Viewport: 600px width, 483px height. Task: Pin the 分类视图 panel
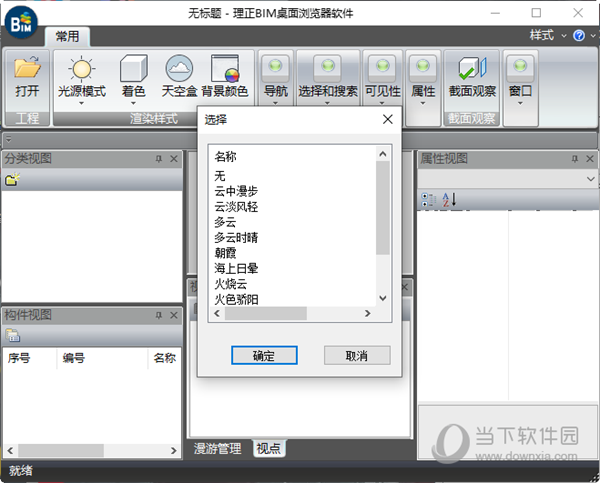click(159, 159)
